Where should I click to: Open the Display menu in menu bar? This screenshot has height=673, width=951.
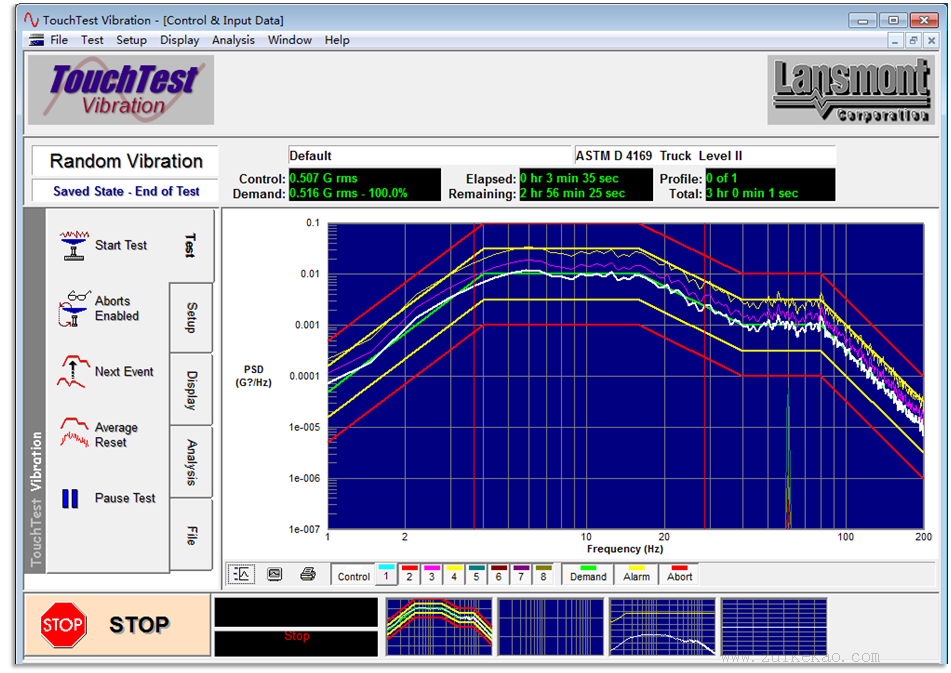(x=180, y=40)
